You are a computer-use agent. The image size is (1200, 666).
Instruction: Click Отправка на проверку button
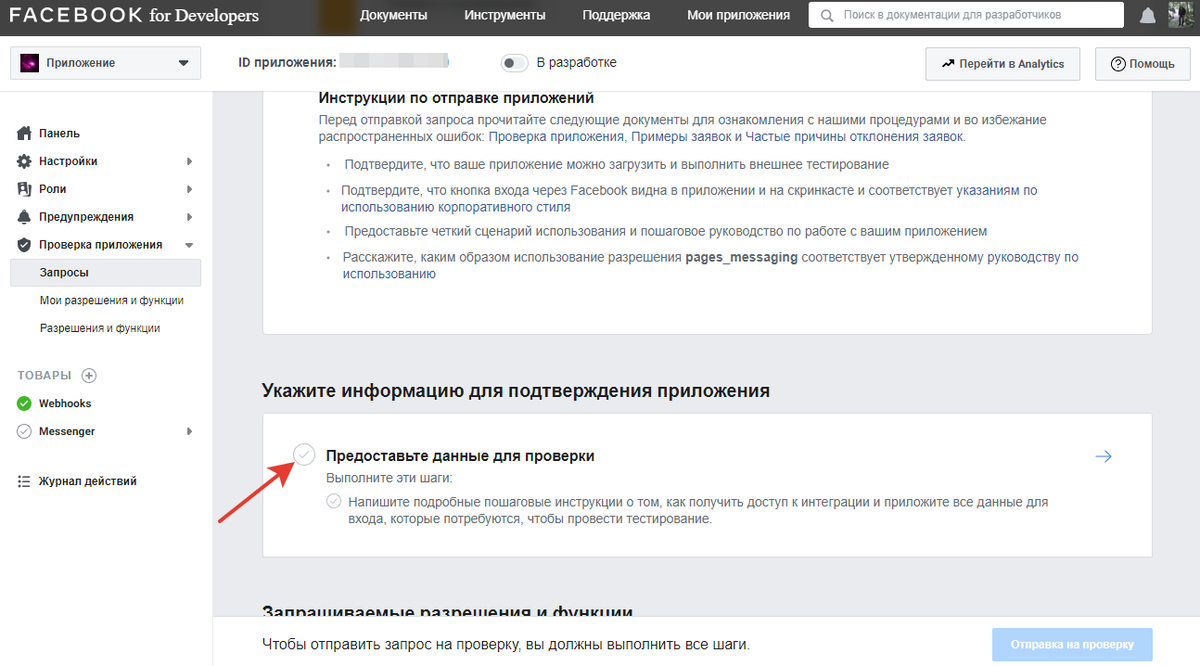pos(1072,644)
